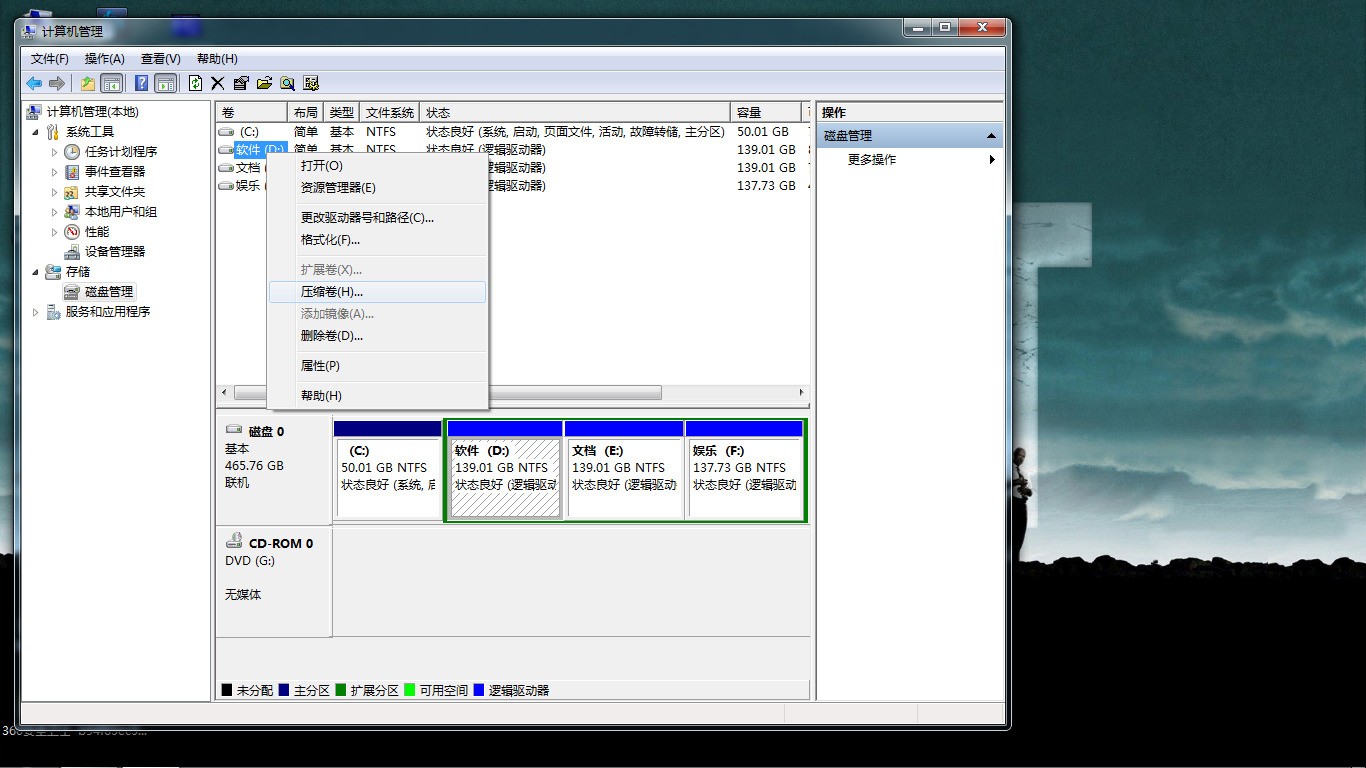The image size is (1366, 768).
Task: Toggle the show/hide console tree button
Action: point(111,83)
